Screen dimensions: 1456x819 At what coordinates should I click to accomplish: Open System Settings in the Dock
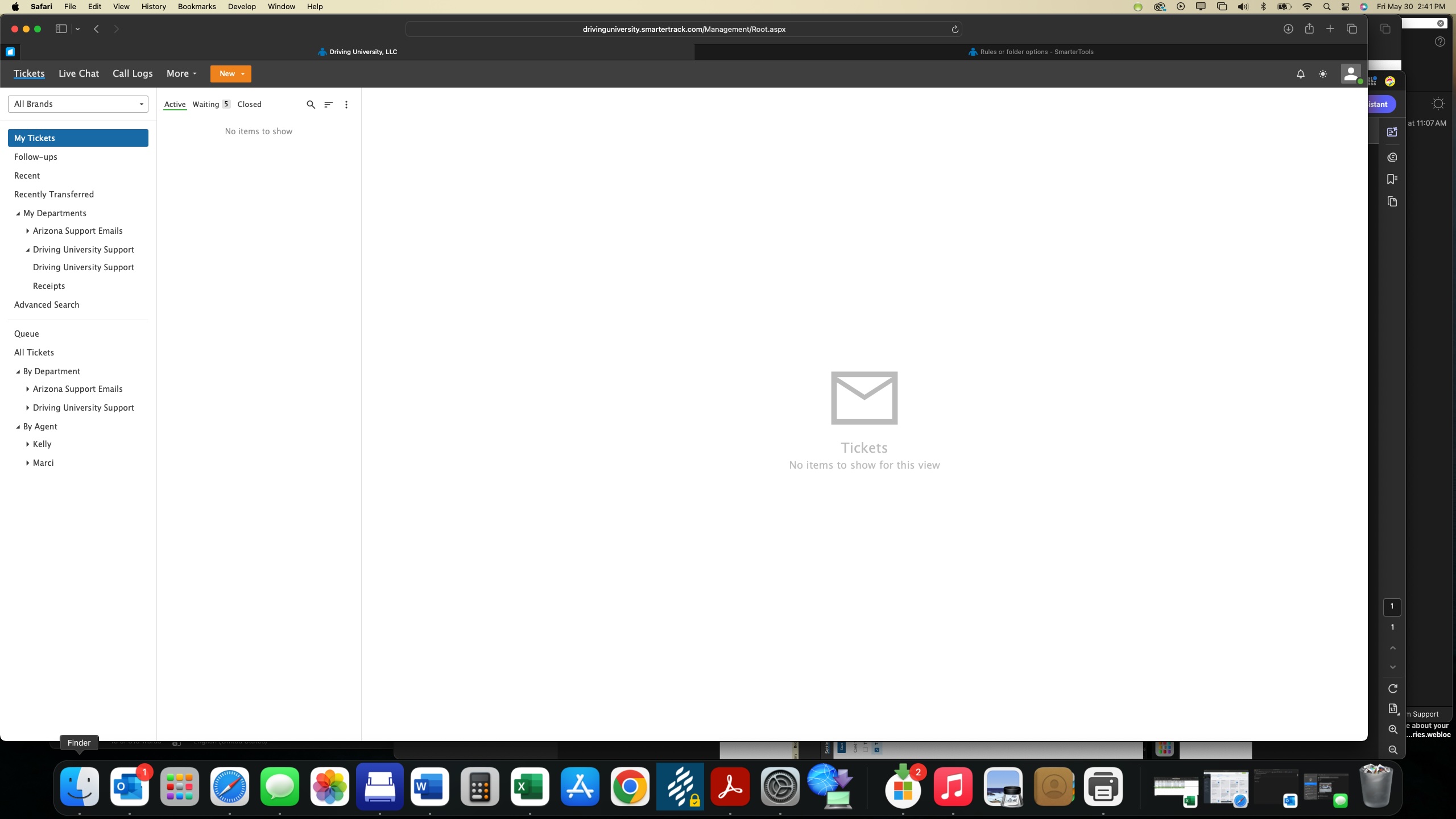pyautogui.click(x=780, y=787)
